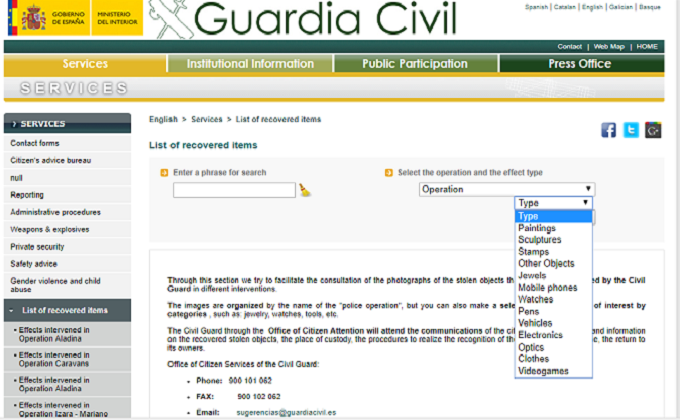Open the Services main tab
The image size is (680, 420).
[85, 64]
